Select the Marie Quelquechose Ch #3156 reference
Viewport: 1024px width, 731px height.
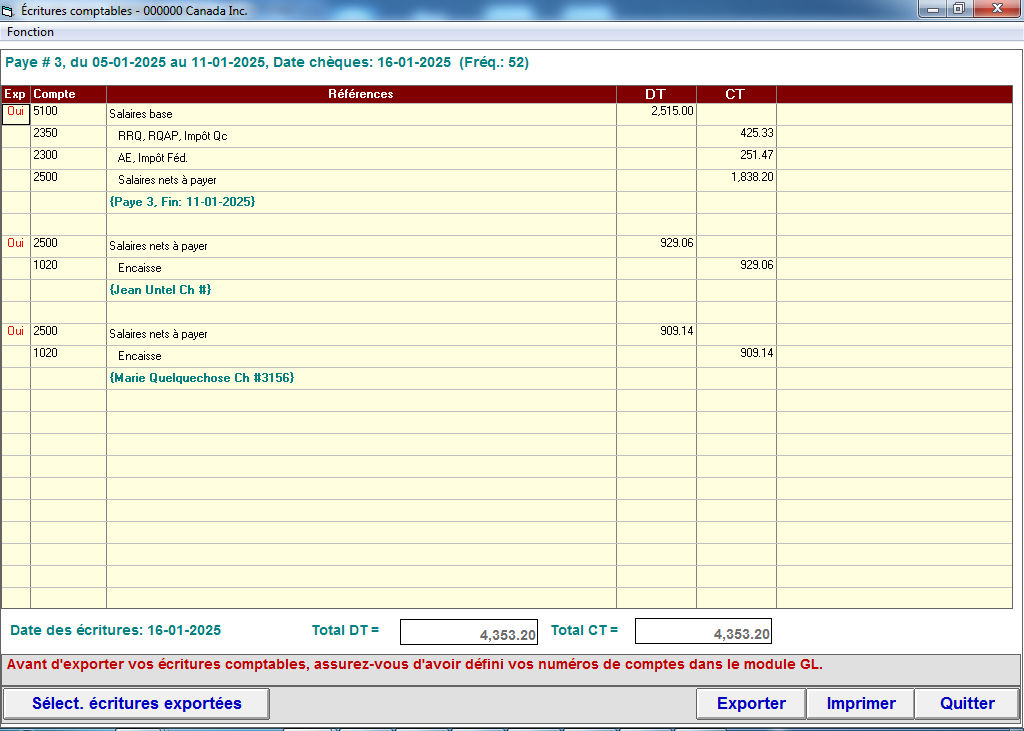[x=202, y=378]
